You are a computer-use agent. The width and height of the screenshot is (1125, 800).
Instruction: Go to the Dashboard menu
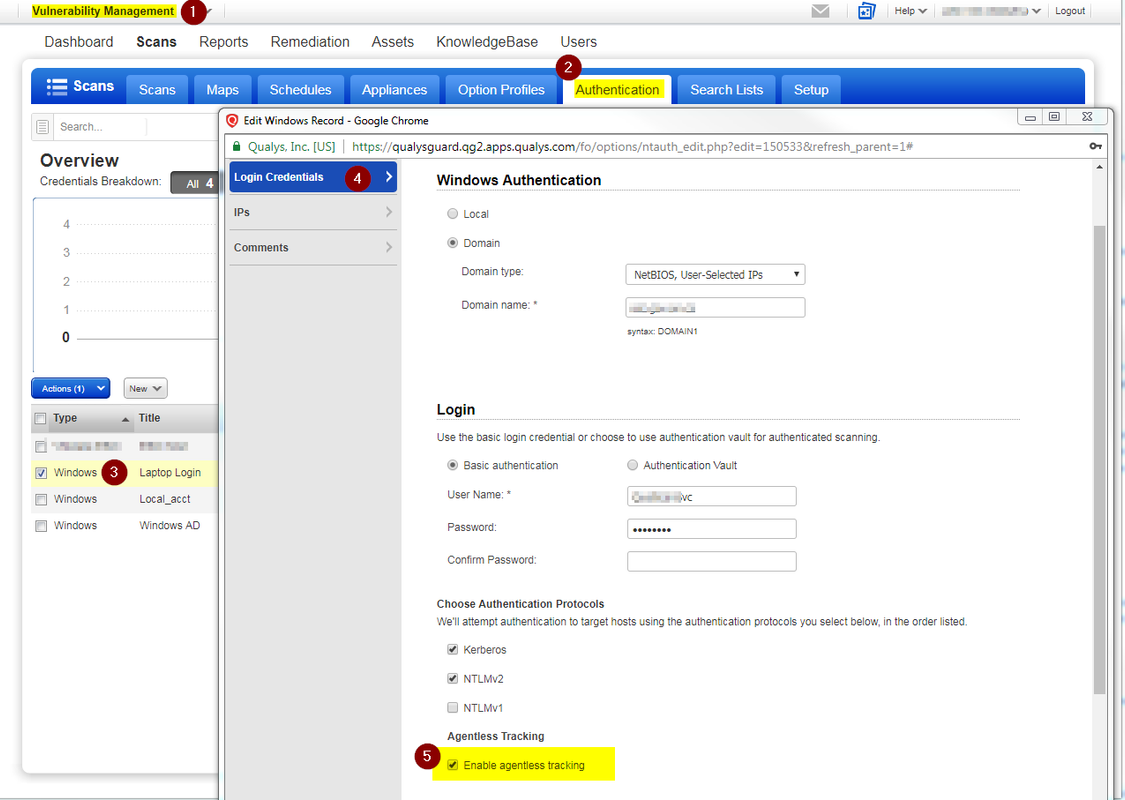coord(79,42)
